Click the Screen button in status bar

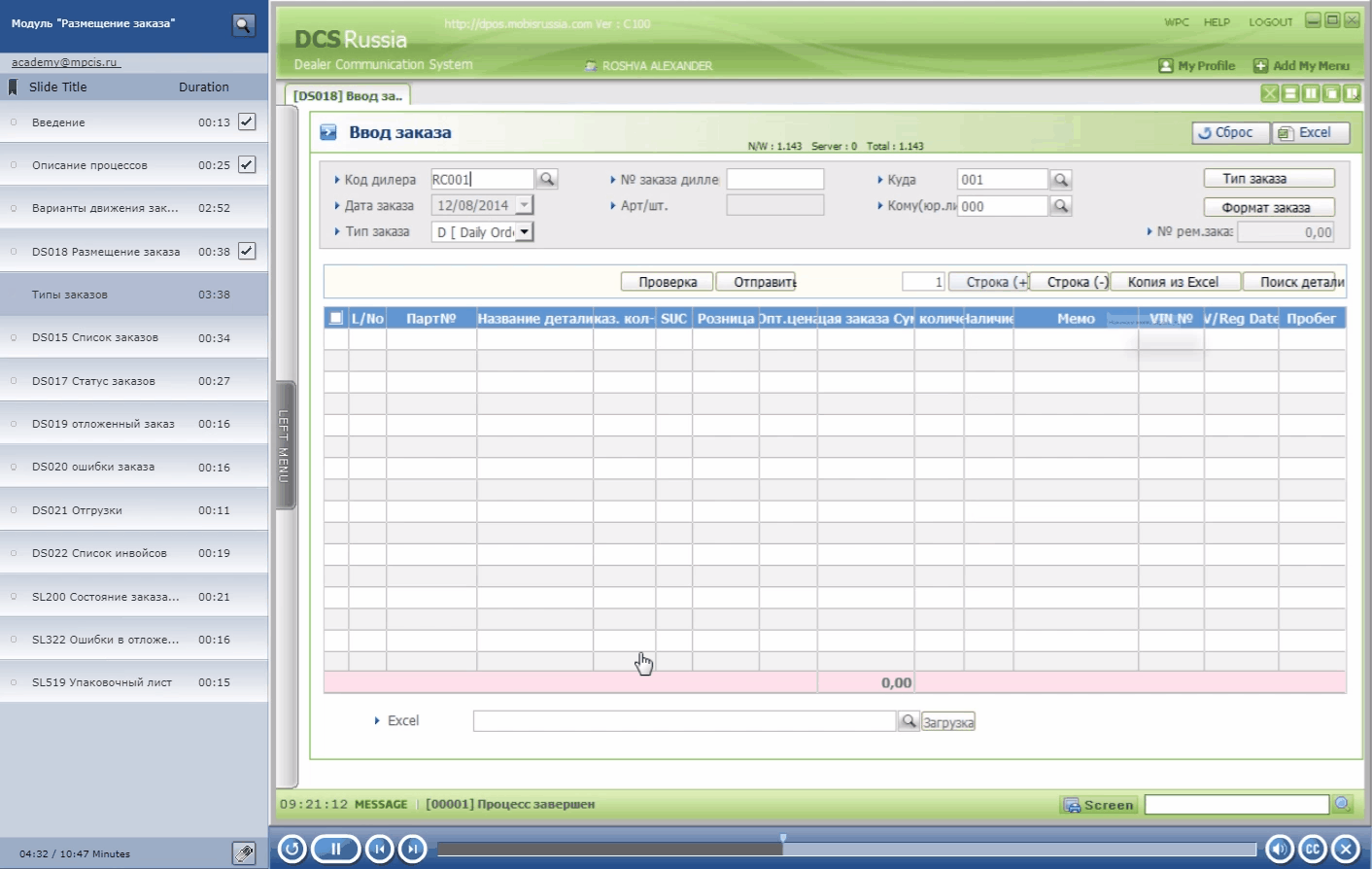click(x=1099, y=805)
